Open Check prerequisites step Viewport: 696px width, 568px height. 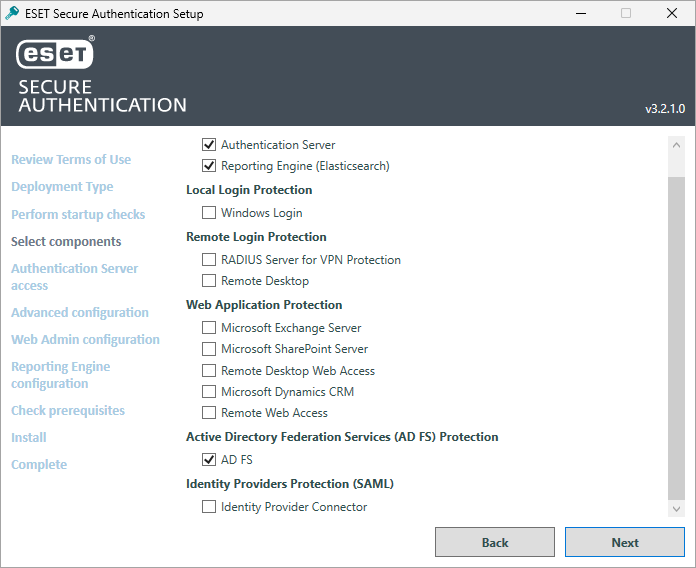click(68, 410)
